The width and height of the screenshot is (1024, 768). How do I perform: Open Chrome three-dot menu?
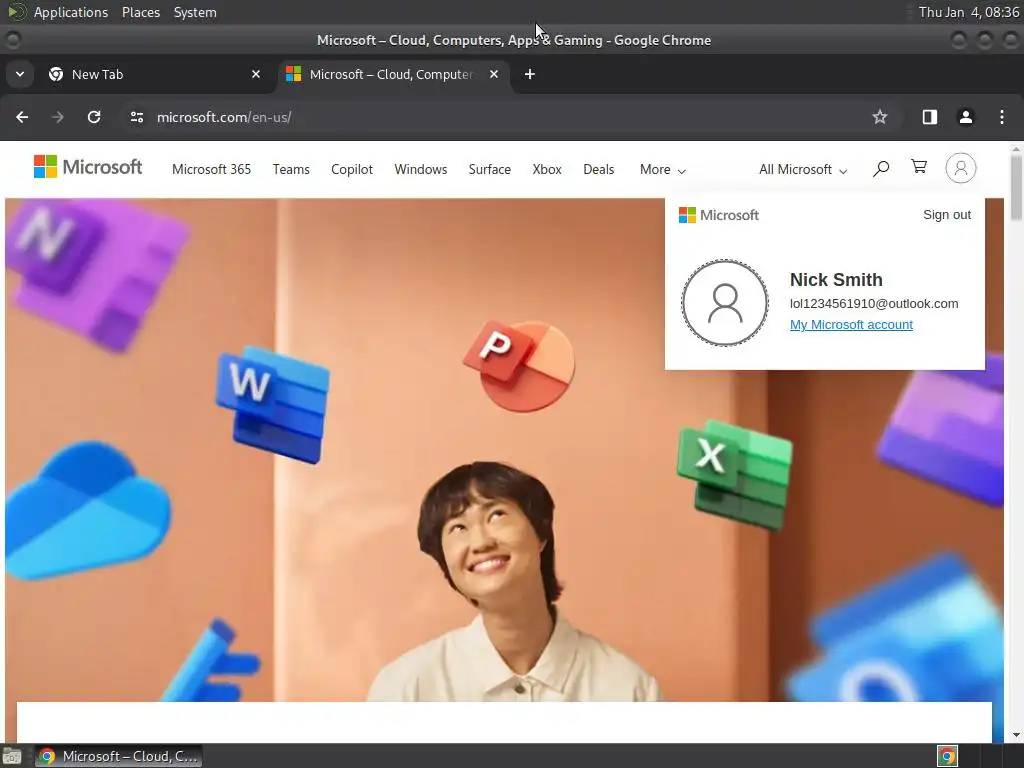tap(1002, 117)
